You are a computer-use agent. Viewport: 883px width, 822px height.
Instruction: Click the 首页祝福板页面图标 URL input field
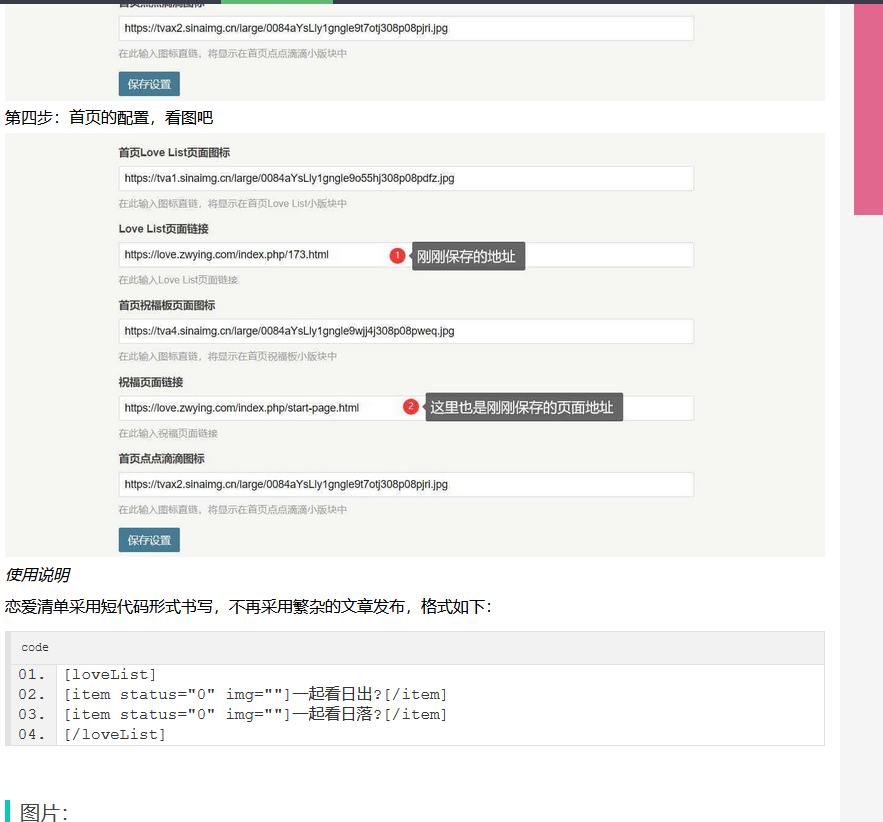[x=405, y=331]
